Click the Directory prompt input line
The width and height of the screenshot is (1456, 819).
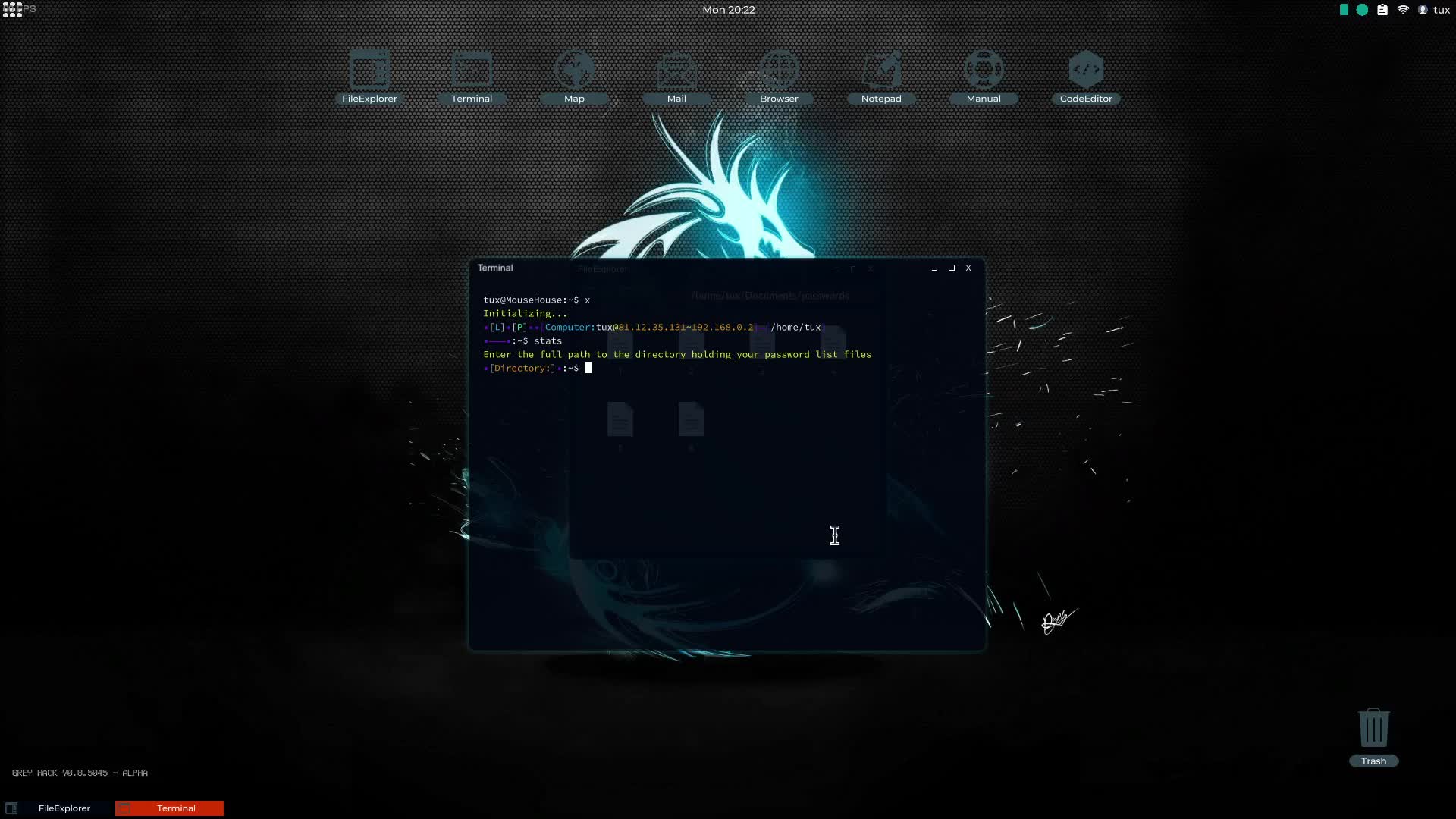682,368
